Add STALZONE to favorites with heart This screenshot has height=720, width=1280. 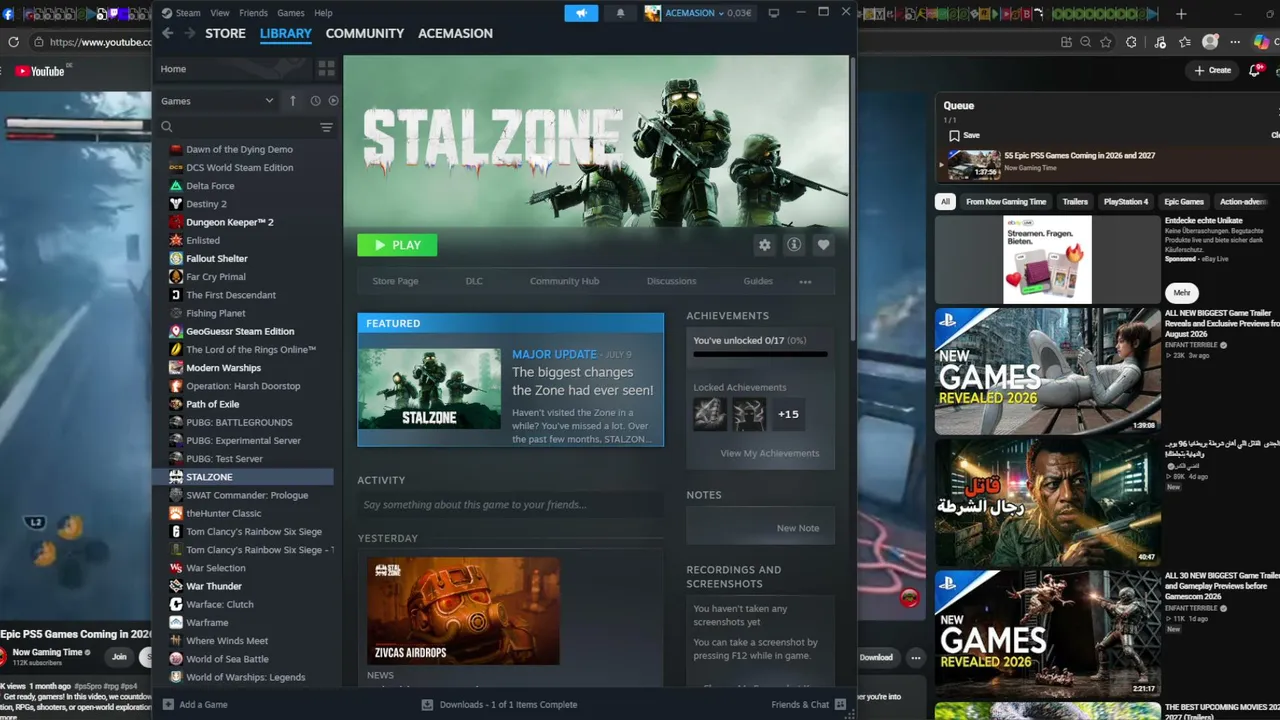coord(823,245)
